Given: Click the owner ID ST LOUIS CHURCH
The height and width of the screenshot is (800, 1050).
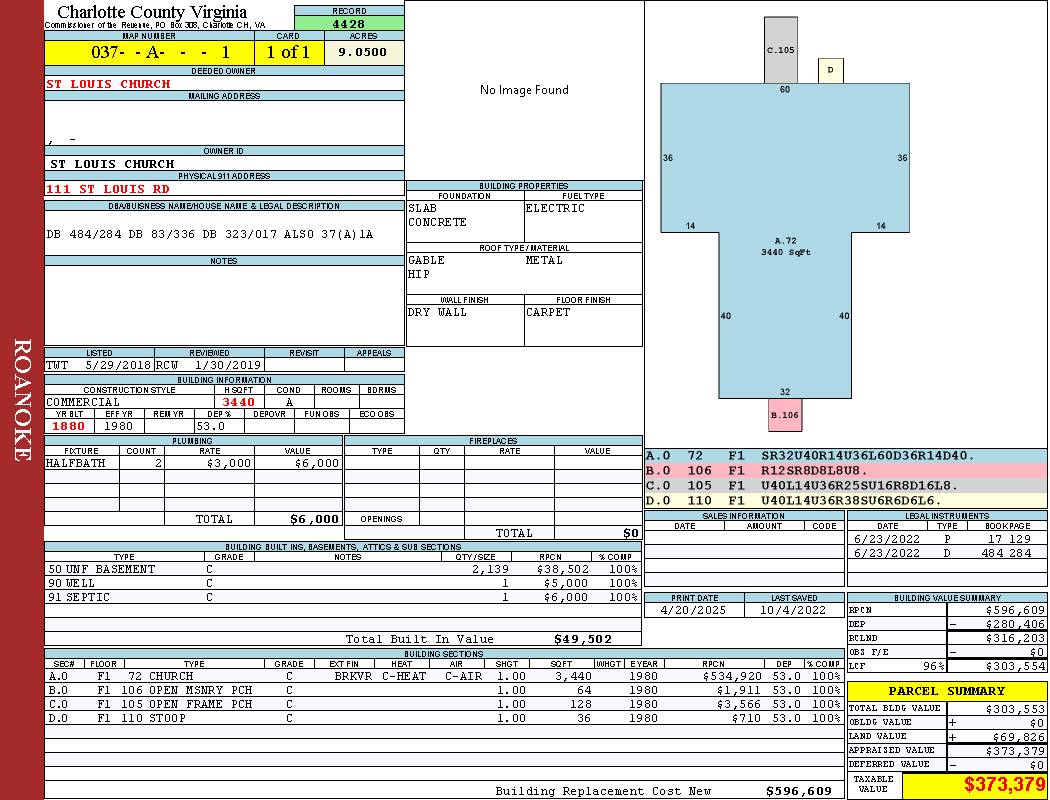Looking at the screenshot, I should (112, 164).
